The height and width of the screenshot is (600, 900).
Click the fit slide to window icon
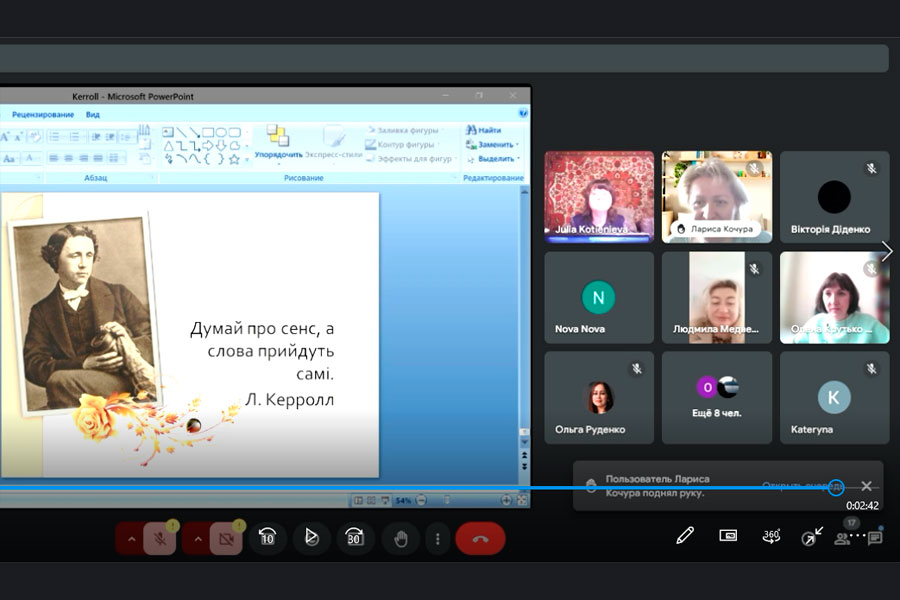[x=522, y=500]
